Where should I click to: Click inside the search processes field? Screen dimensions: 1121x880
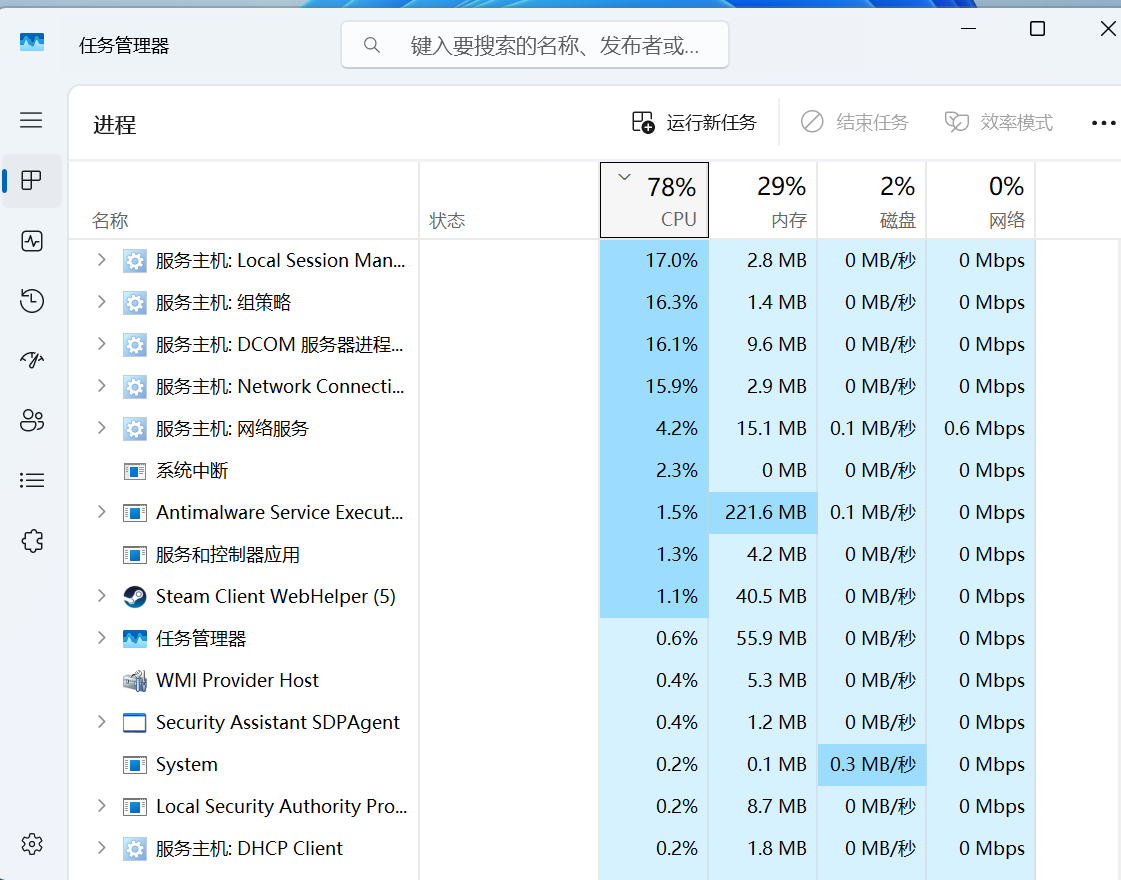click(x=534, y=44)
